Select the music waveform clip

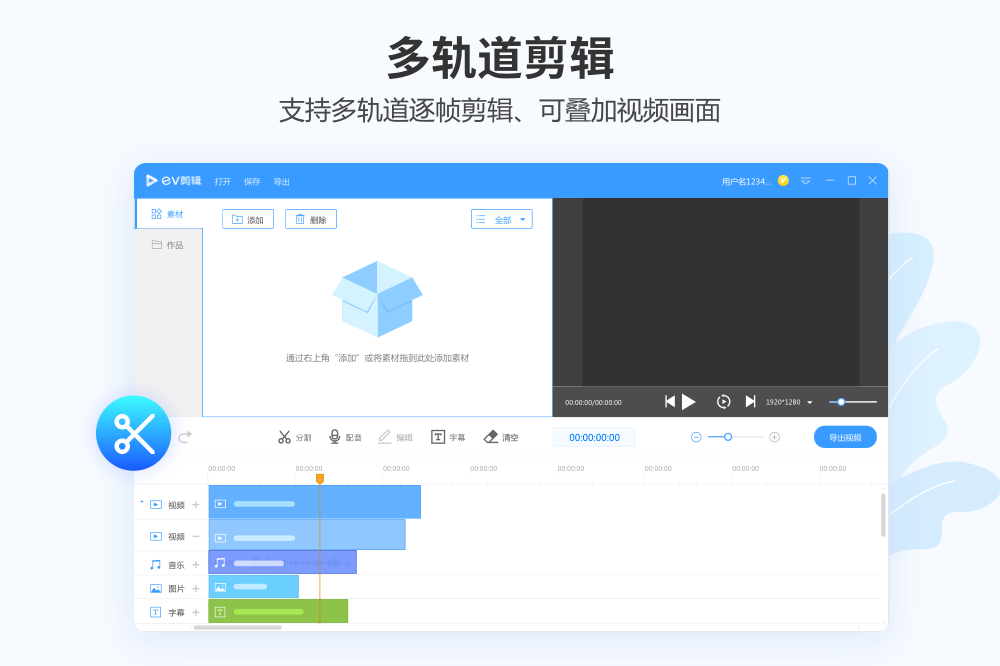click(x=283, y=562)
